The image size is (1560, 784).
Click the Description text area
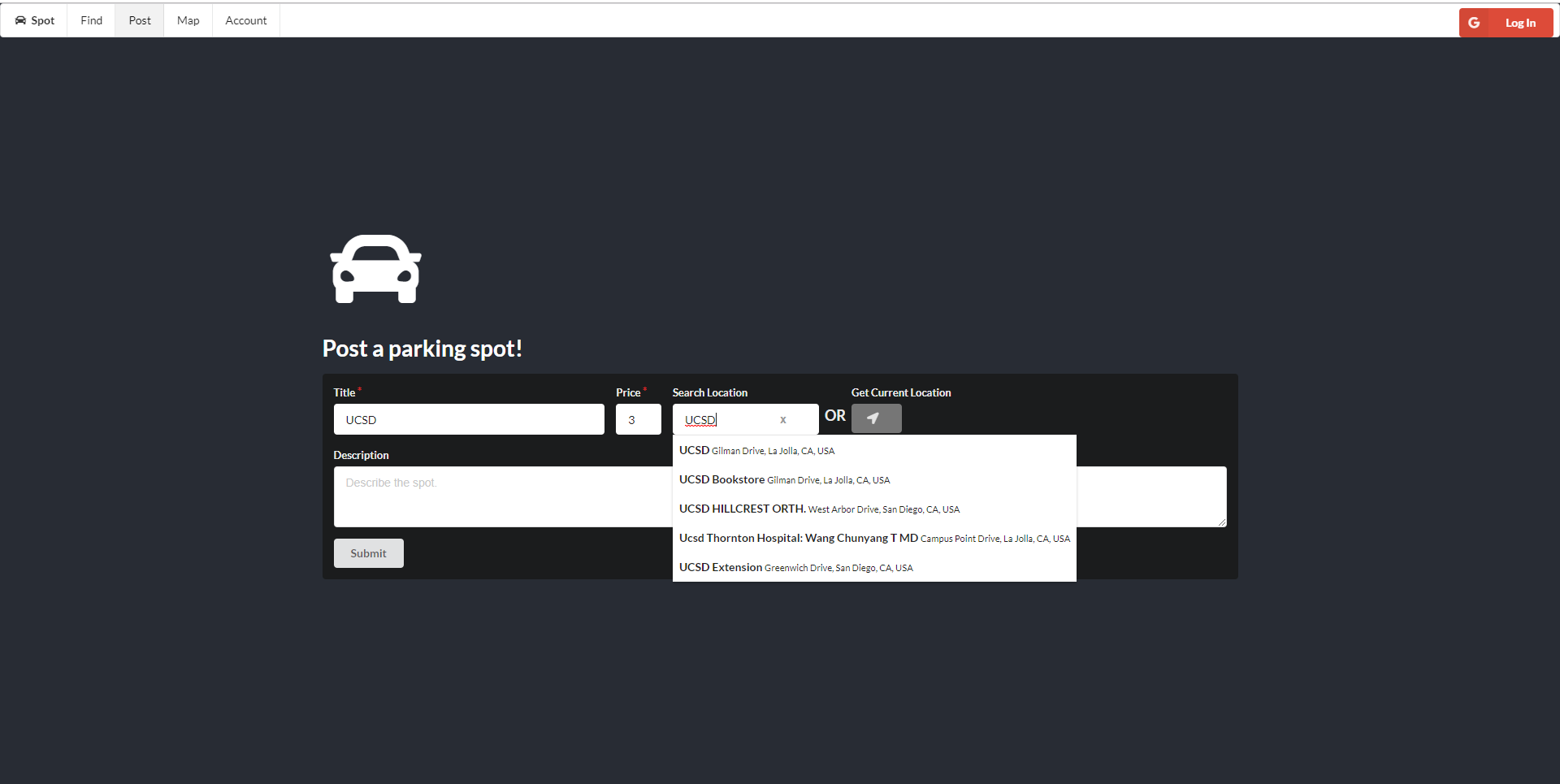point(780,496)
